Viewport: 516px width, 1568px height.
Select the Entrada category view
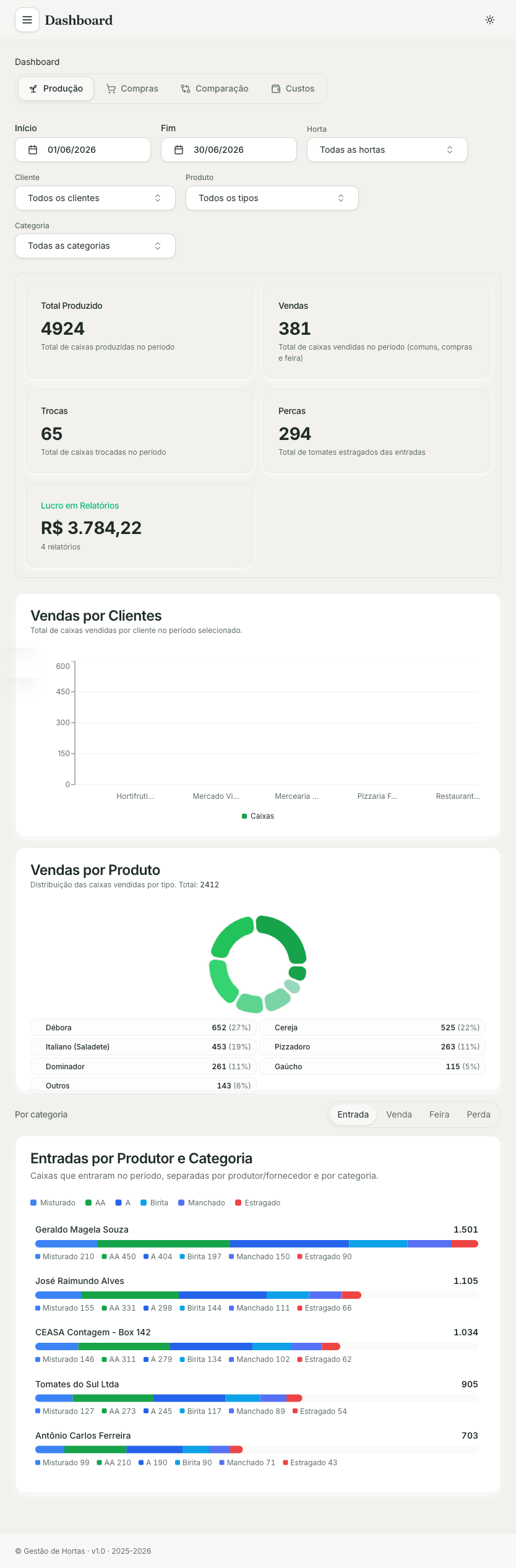(353, 1114)
